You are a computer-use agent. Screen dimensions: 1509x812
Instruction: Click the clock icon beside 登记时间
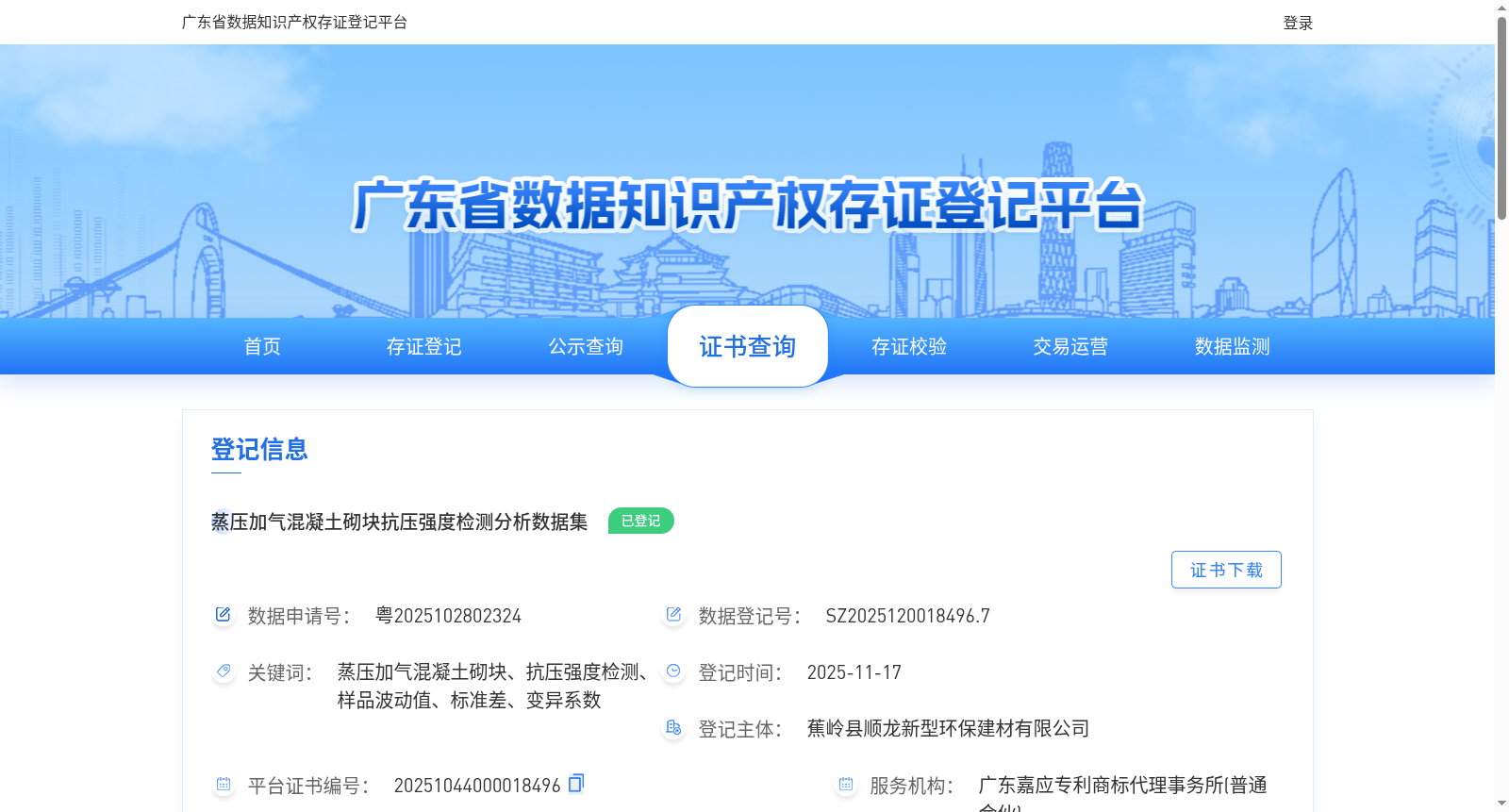(673, 671)
